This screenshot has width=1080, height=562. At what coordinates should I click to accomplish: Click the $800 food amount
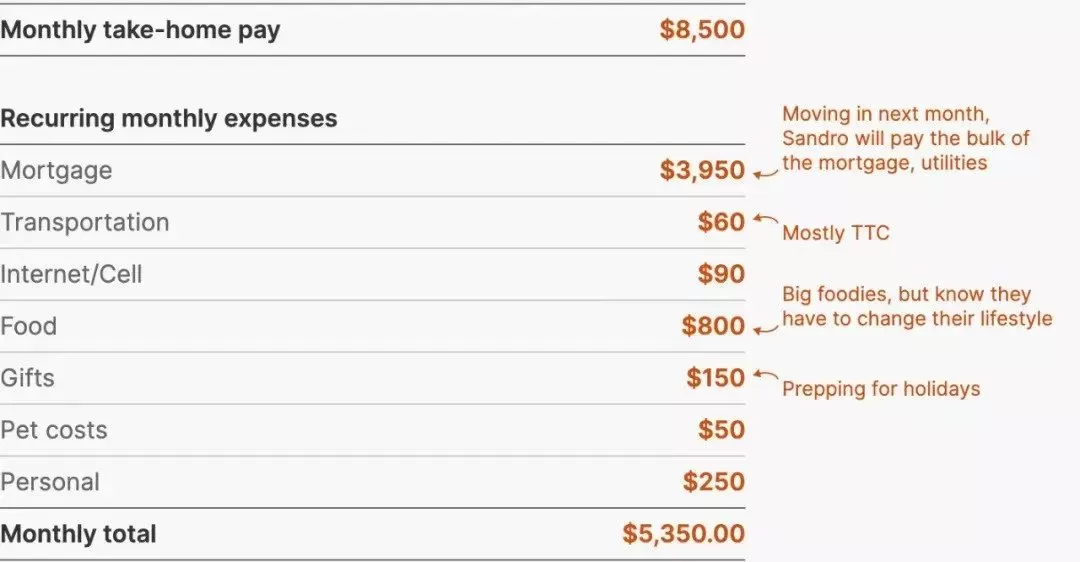(x=713, y=326)
